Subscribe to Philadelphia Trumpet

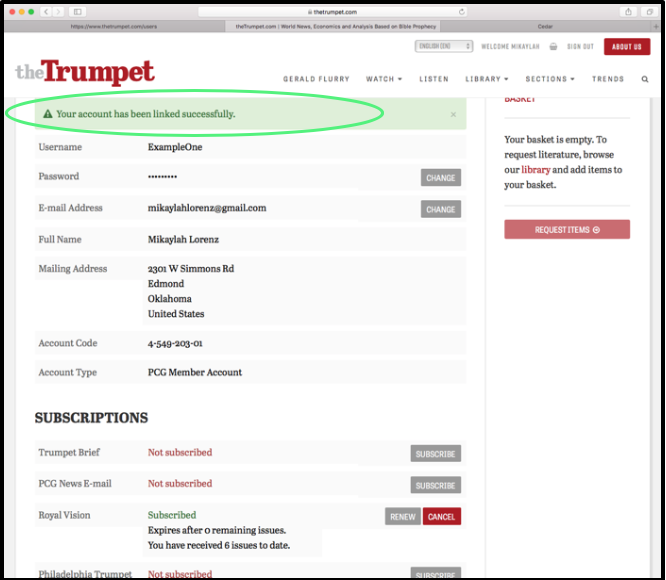click(x=435, y=573)
